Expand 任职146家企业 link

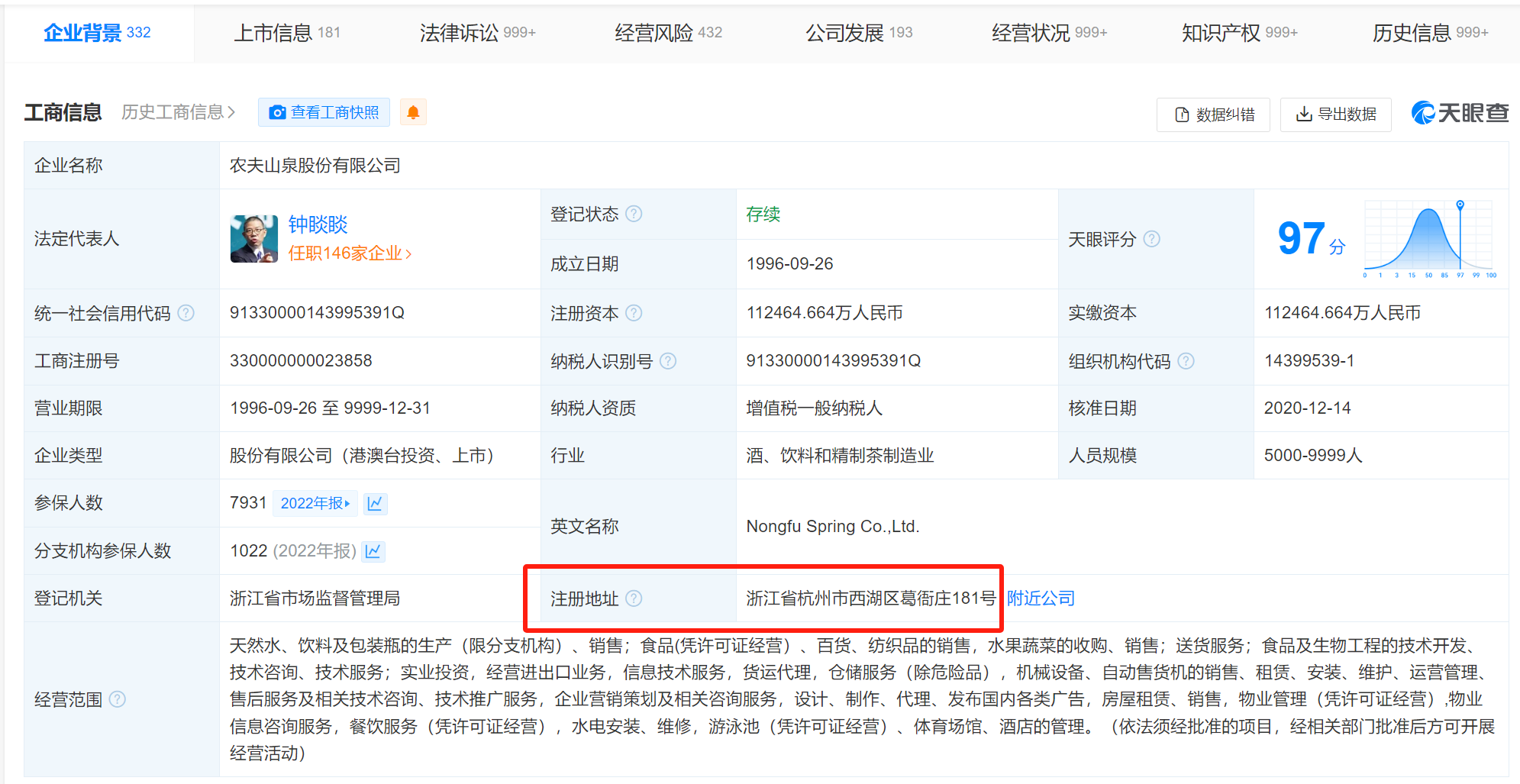350,253
